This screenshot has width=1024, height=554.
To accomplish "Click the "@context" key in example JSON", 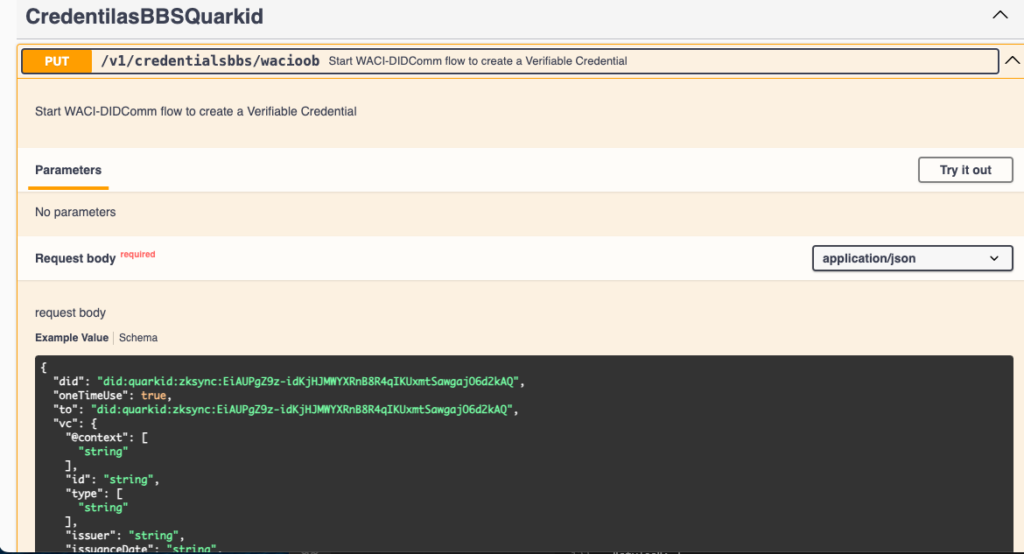I will click(96, 437).
